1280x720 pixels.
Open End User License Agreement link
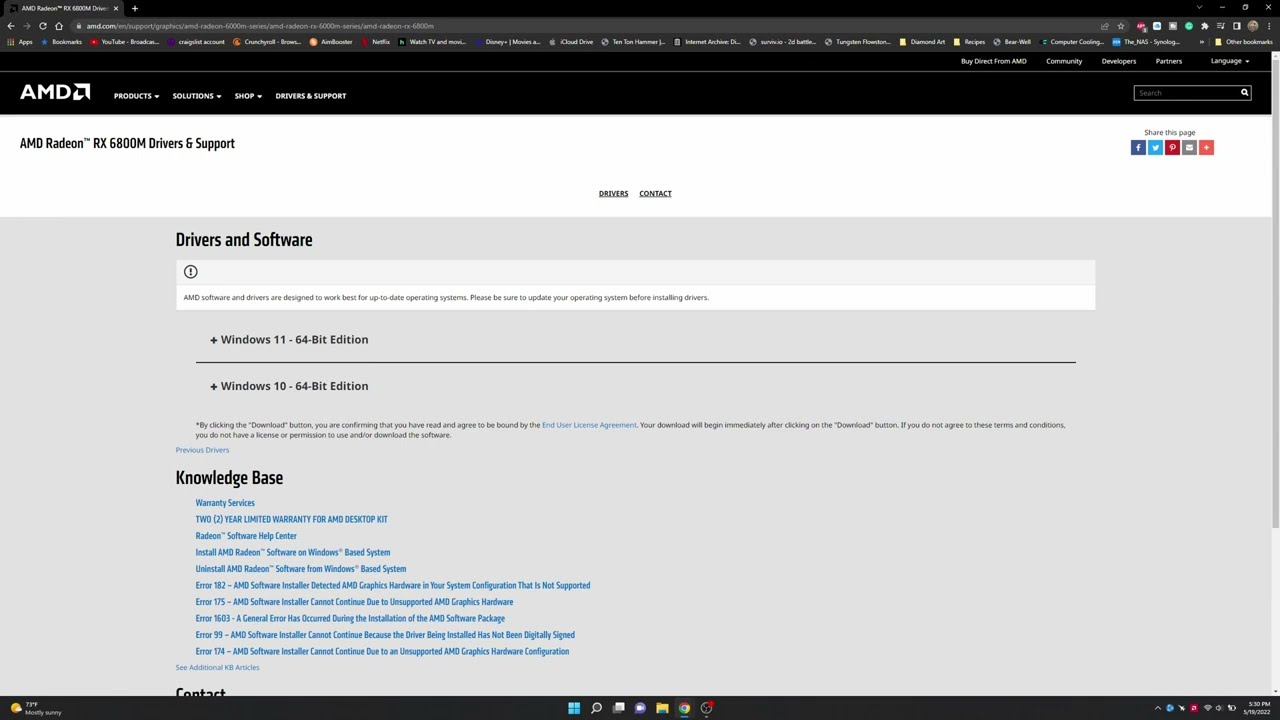click(x=589, y=425)
